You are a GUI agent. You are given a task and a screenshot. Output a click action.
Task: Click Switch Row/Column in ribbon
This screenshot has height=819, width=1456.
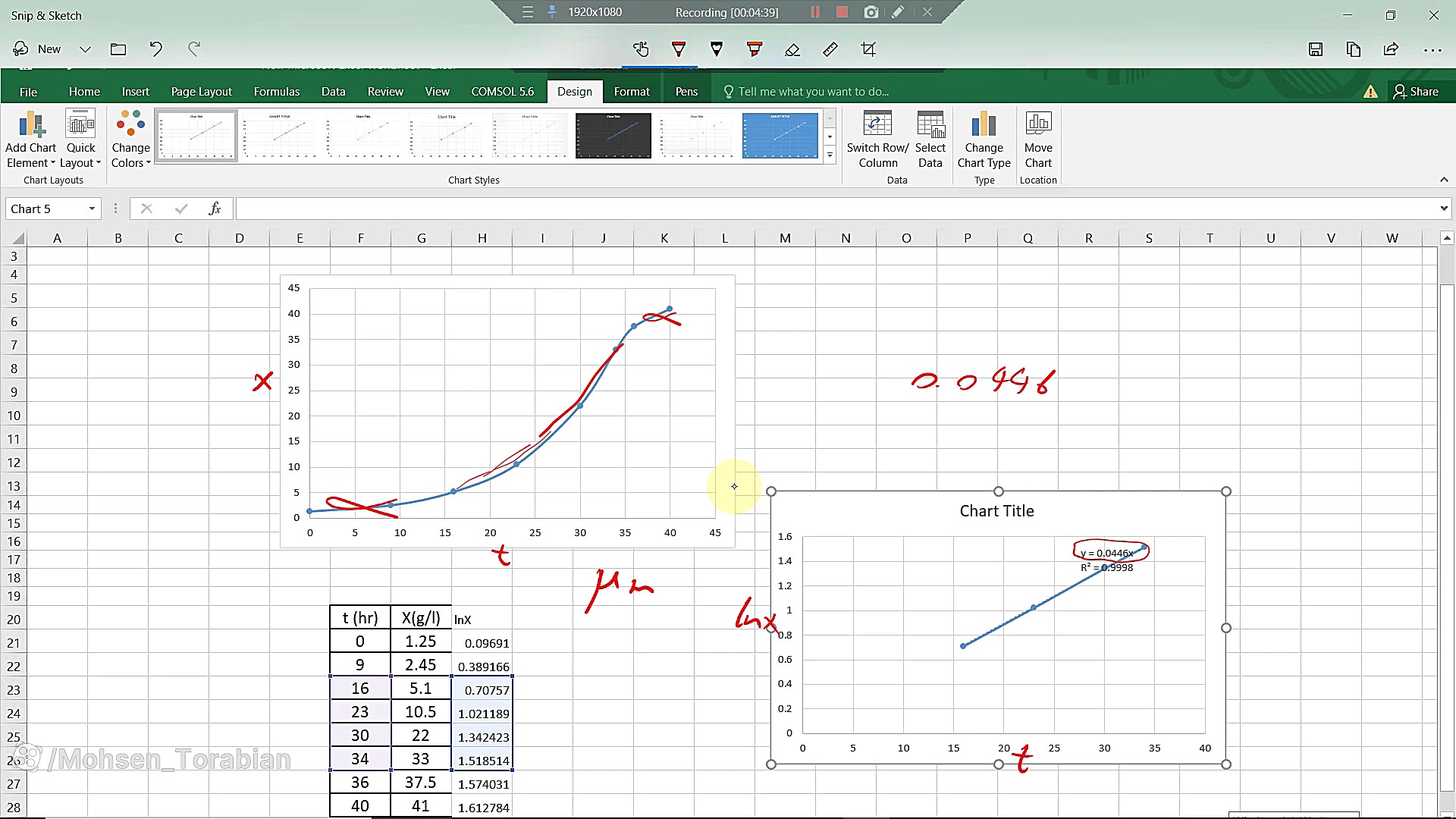(x=877, y=140)
